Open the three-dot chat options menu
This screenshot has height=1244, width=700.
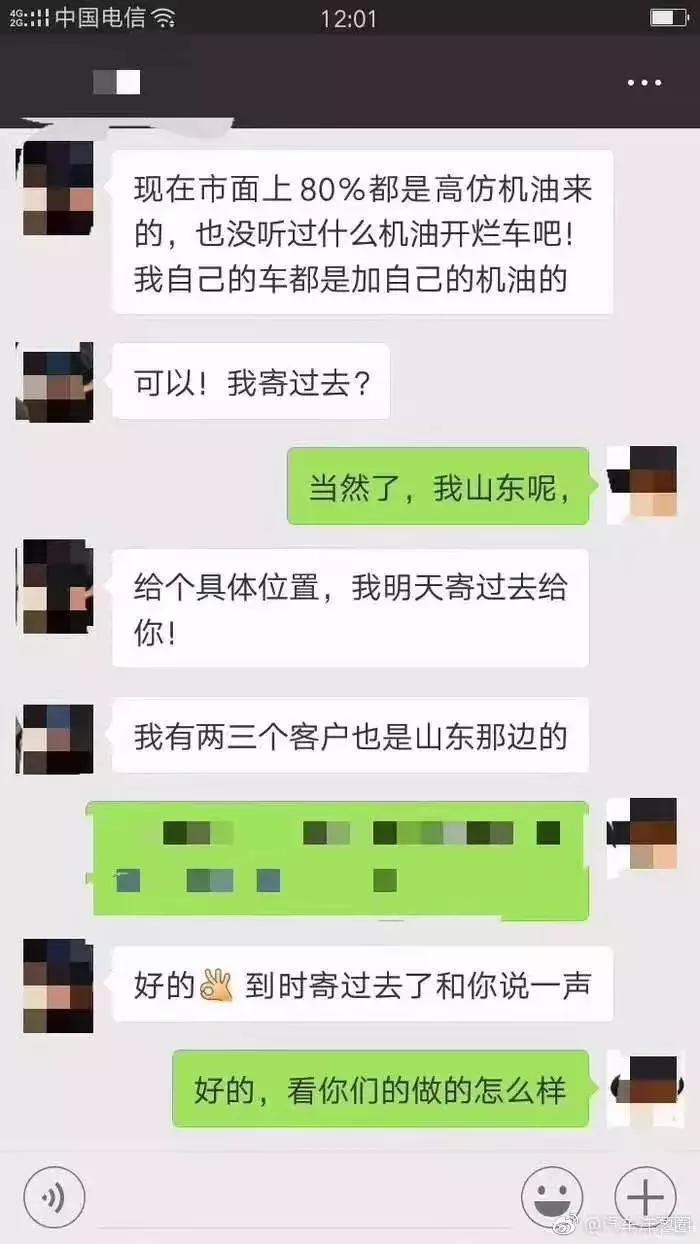click(645, 83)
